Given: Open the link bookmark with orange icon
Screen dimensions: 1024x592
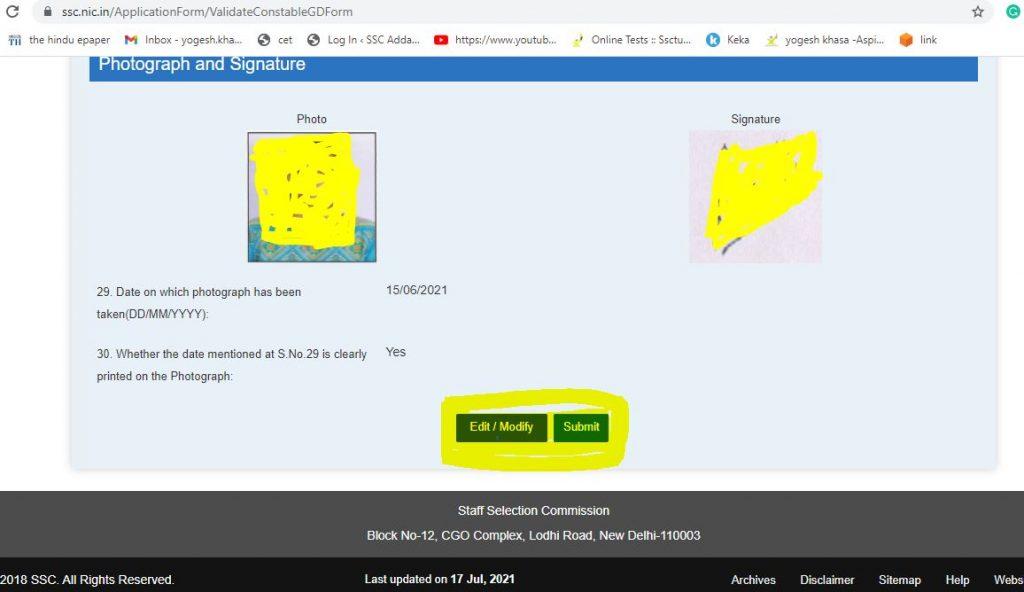Looking at the screenshot, I should pos(918,40).
